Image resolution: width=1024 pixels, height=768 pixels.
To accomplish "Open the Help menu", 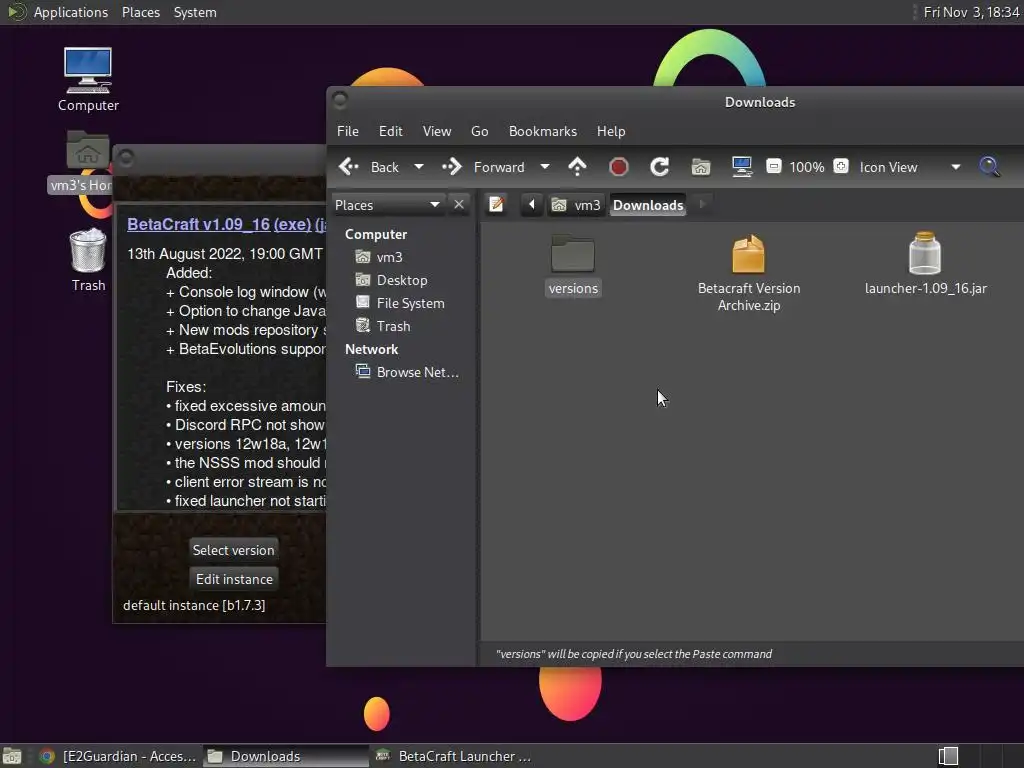I will coord(611,131).
